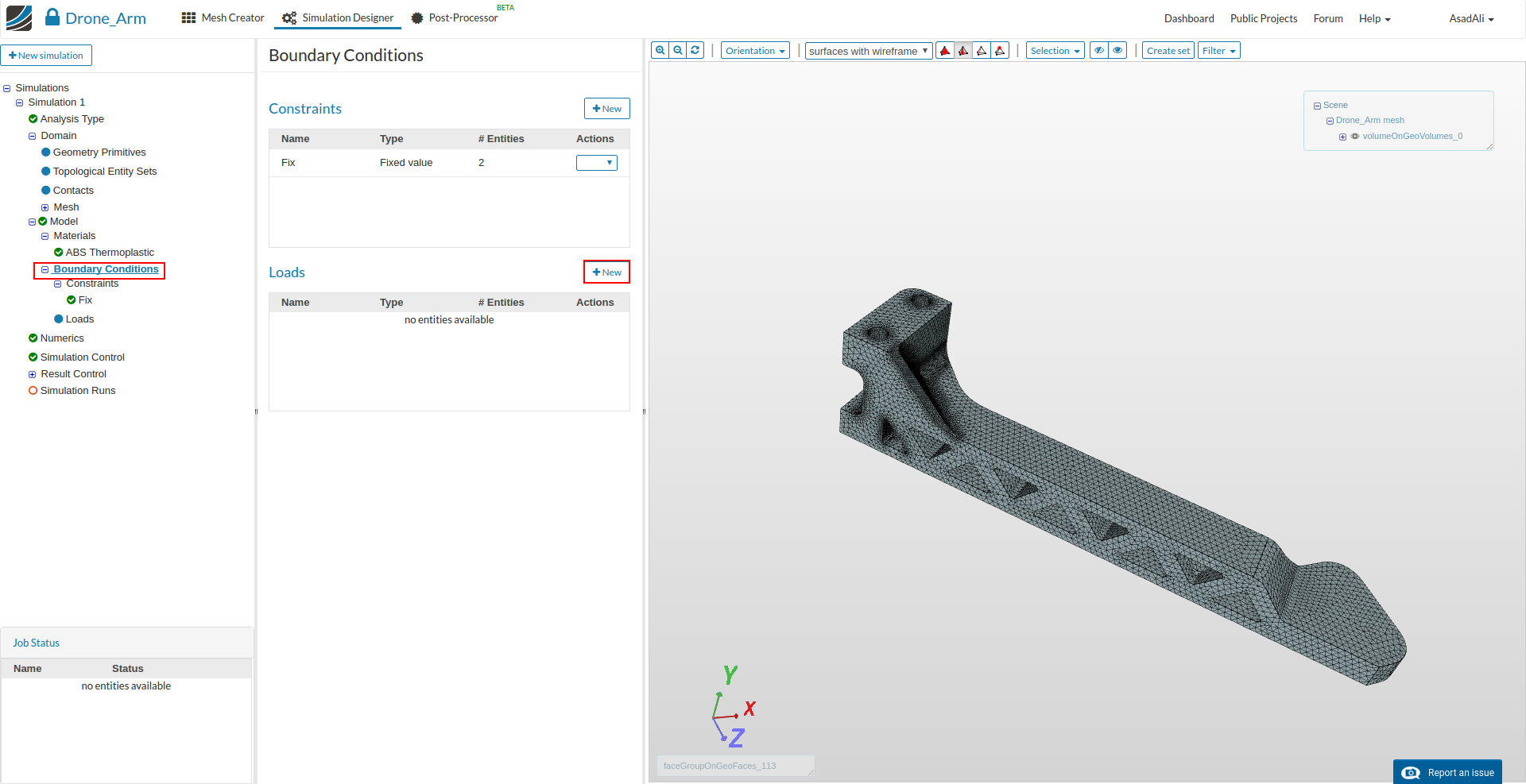The height and width of the screenshot is (784, 1526).
Task: Collapse the Materials node
Action: coord(45,237)
